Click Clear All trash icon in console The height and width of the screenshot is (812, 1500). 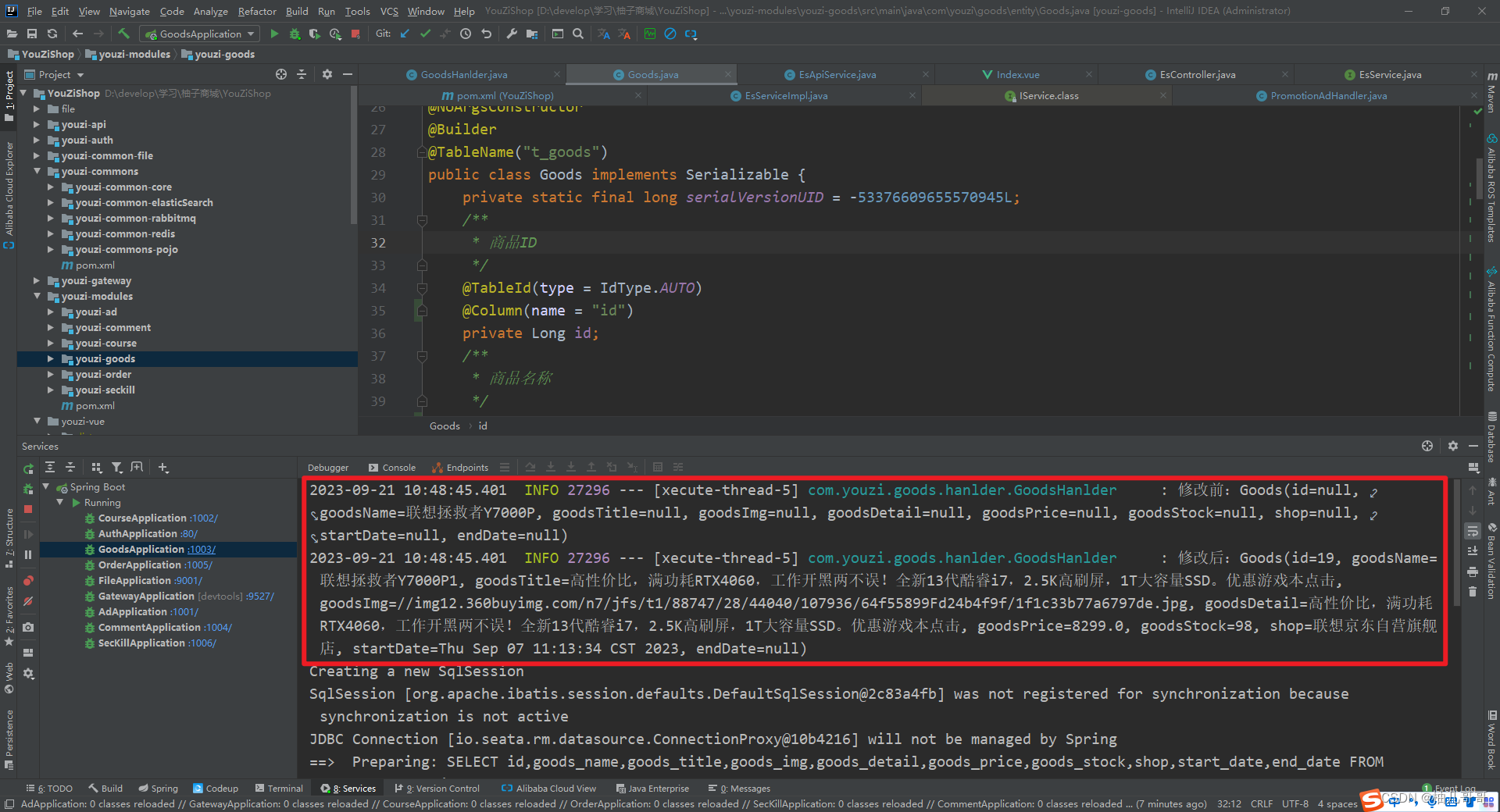coord(1473,592)
